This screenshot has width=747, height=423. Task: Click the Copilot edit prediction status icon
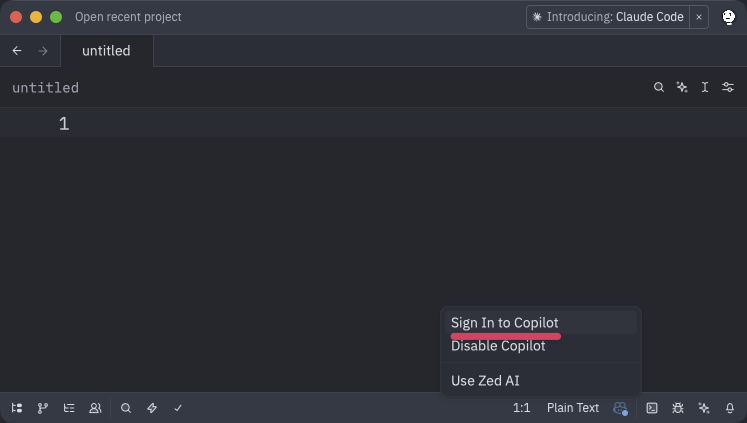[620, 408]
